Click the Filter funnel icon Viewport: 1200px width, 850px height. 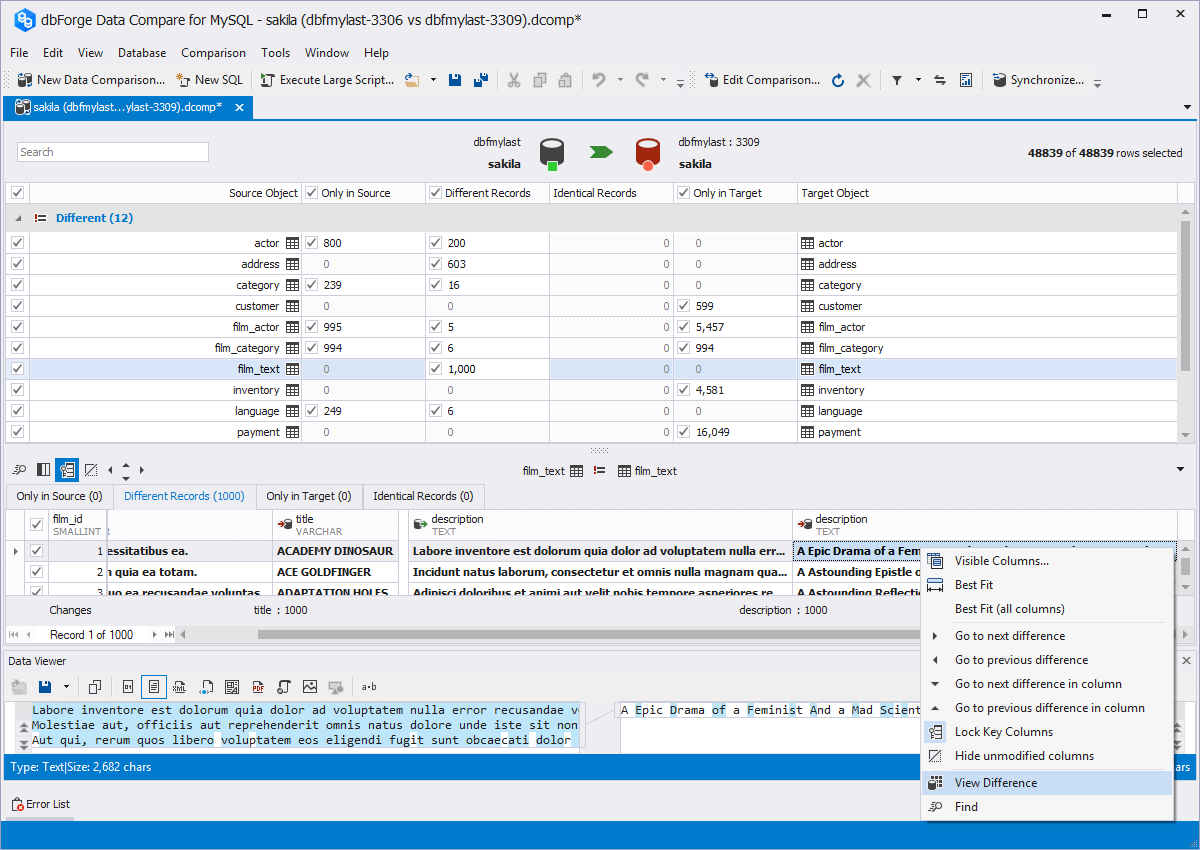(x=897, y=80)
